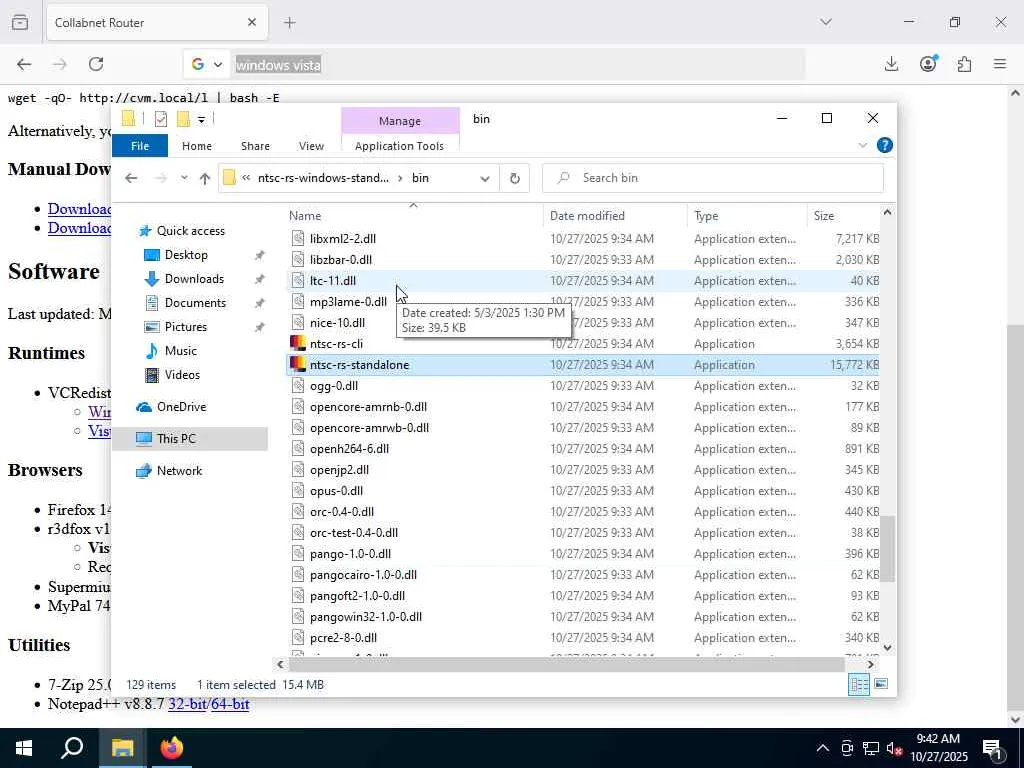Open the File tab in Explorer ribbon
This screenshot has width=1024, height=768.
[x=140, y=146]
